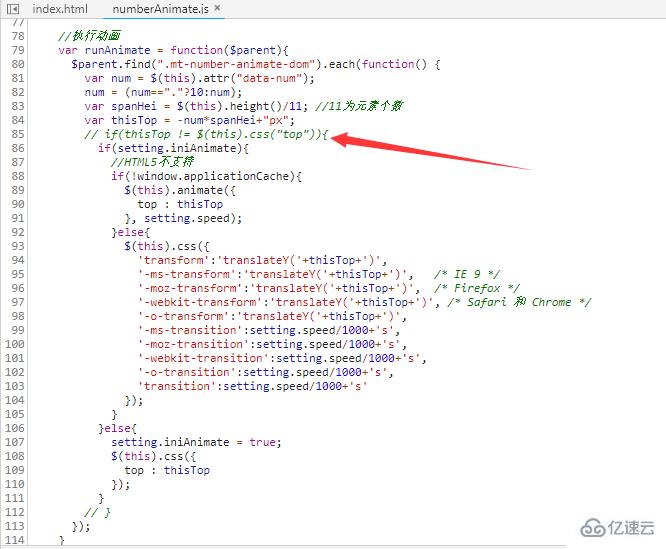Click the '-webkit-transition' property string
Viewport: 666px width, 549px height.
click(203, 358)
